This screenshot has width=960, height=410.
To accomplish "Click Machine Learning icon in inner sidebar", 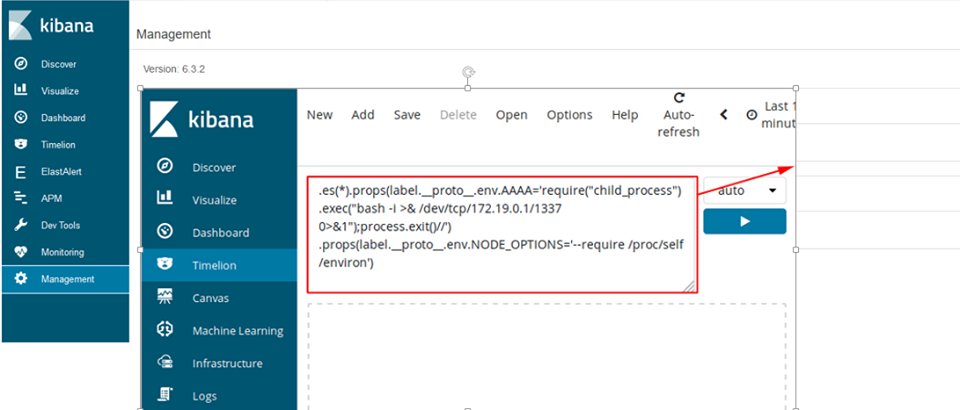I will [165, 329].
